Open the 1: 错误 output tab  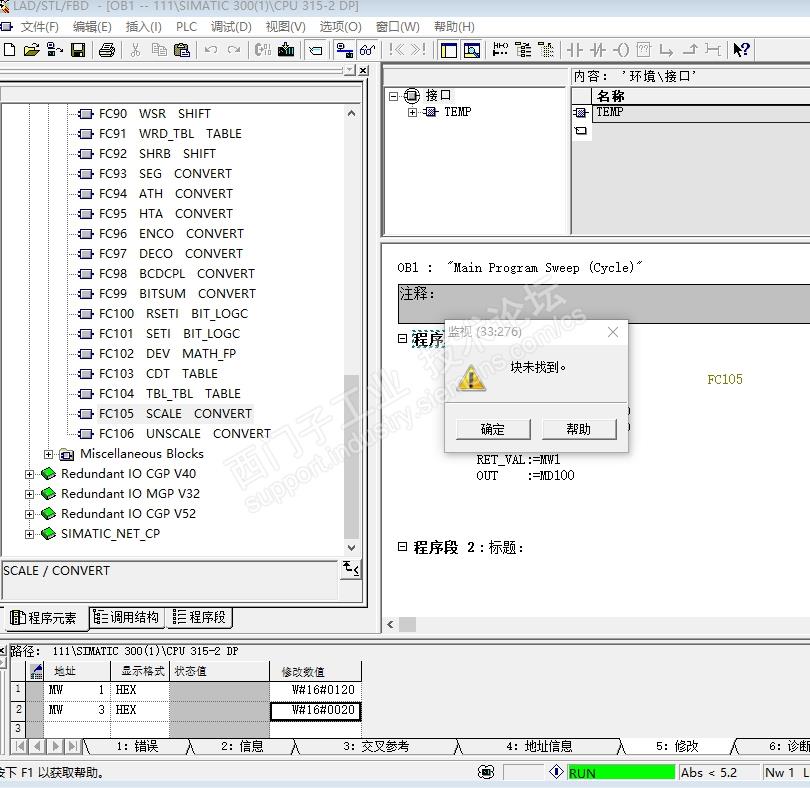coord(137,747)
